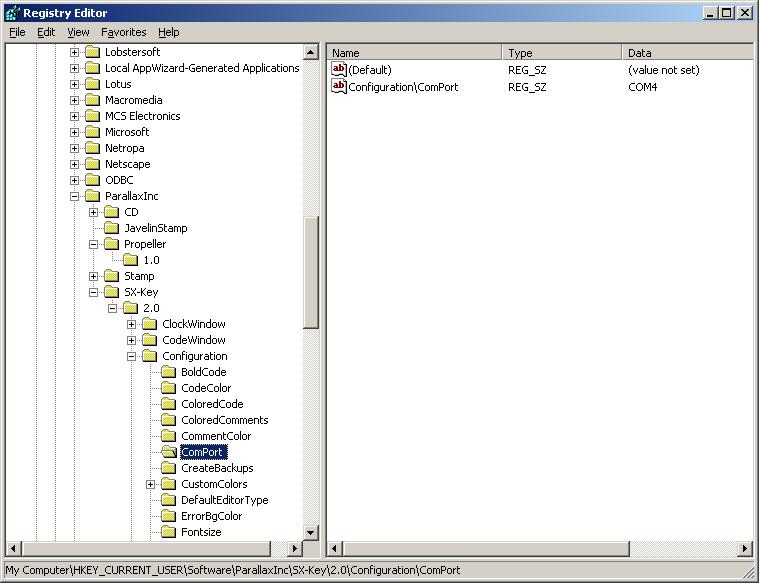This screenshot has height=583, width=759.
Task: Click the tree pane scroll up arrow
Action: [311, 52]
